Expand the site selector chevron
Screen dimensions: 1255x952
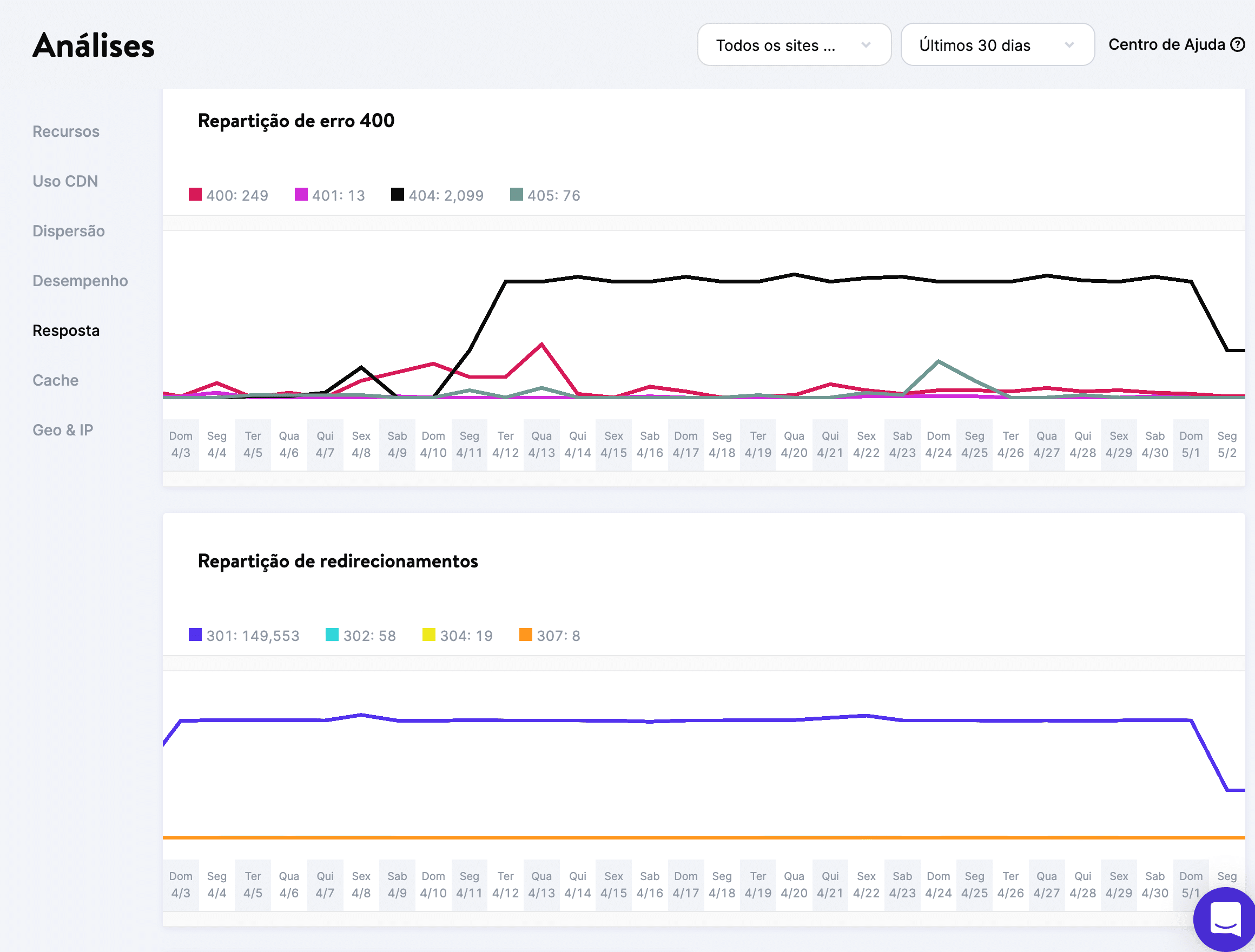coord(866,44)
